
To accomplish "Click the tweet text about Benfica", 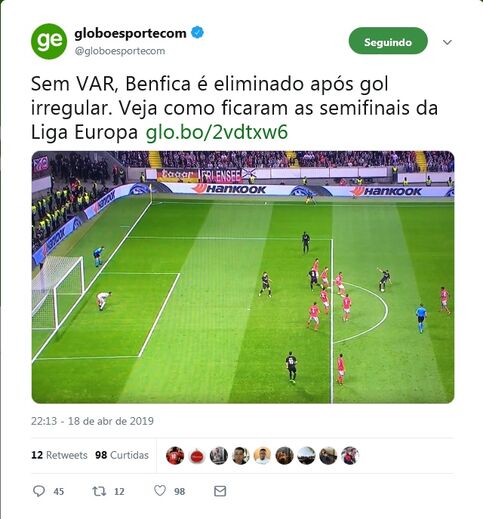I will [234, 108].
